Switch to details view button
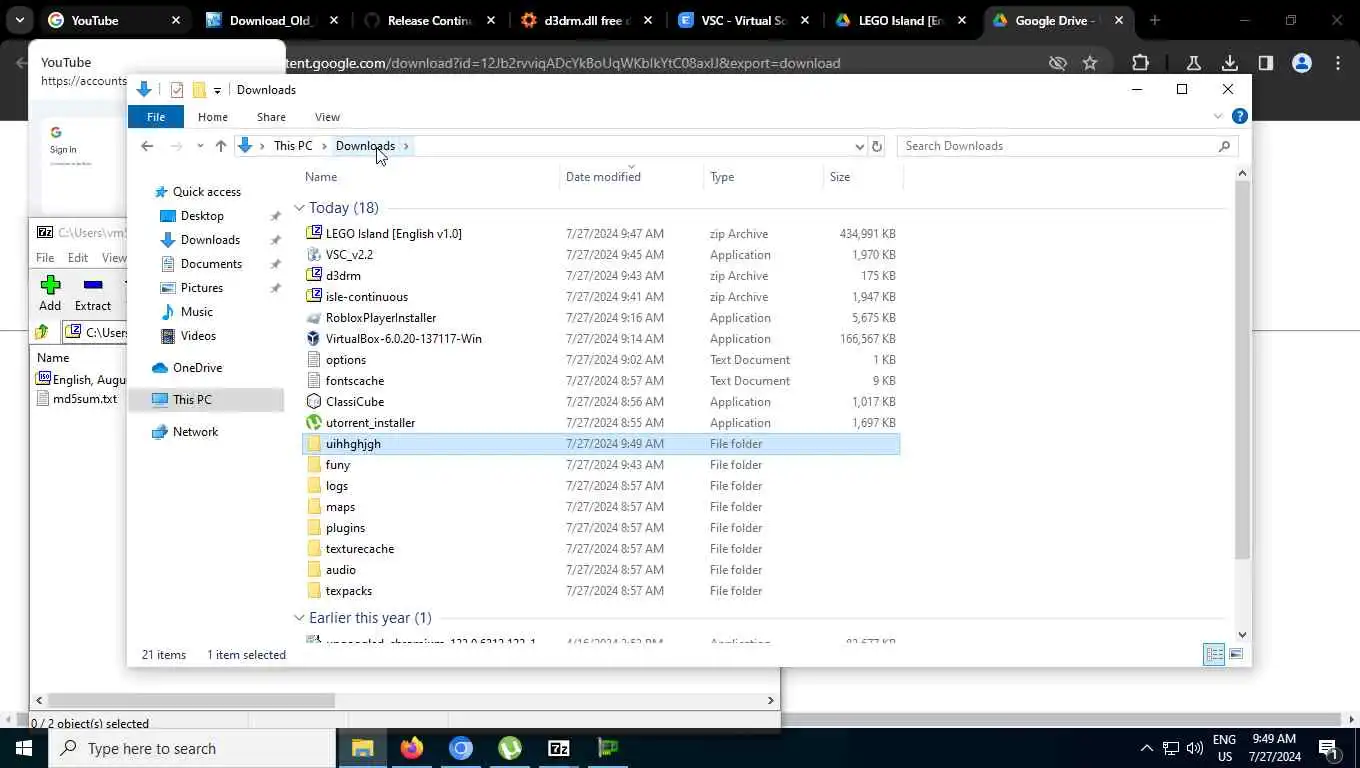This screenshot has height=768, width=1360. pos(1214,655)
